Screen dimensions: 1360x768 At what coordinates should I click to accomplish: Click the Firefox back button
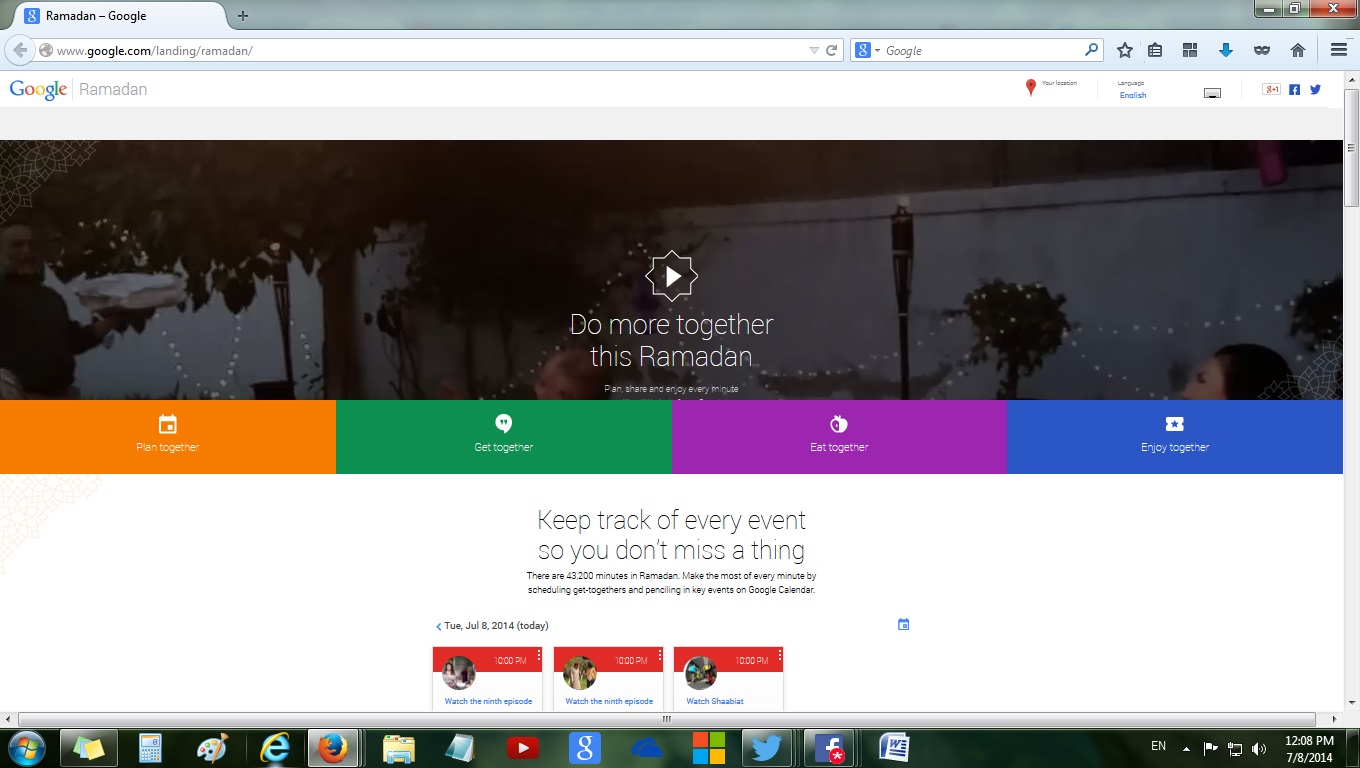click(20, 50)
